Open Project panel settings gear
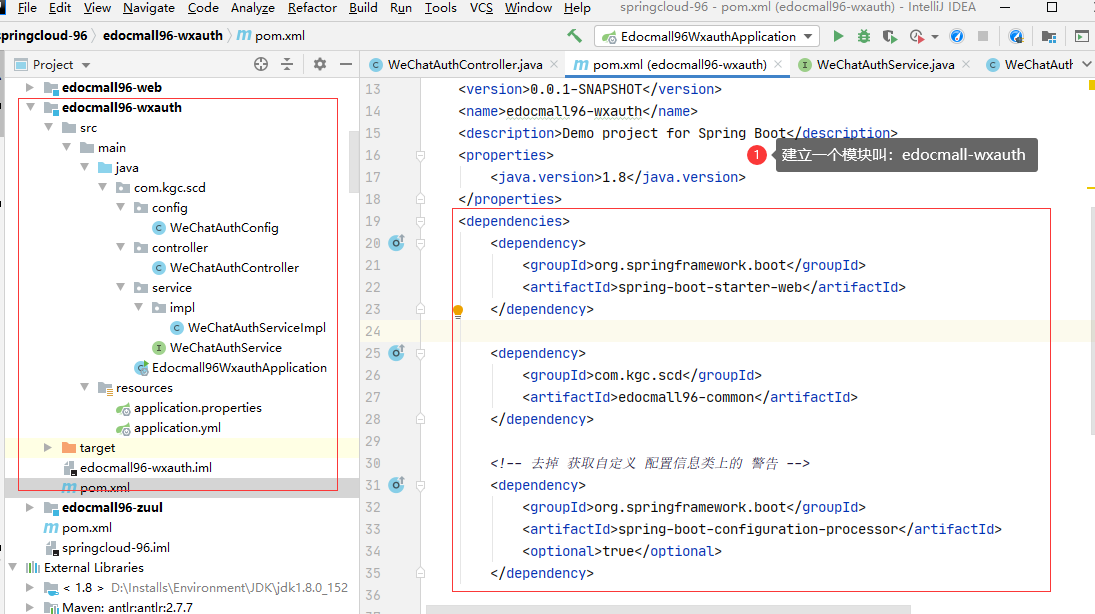The image size is (1095, 614). [320, 64]
